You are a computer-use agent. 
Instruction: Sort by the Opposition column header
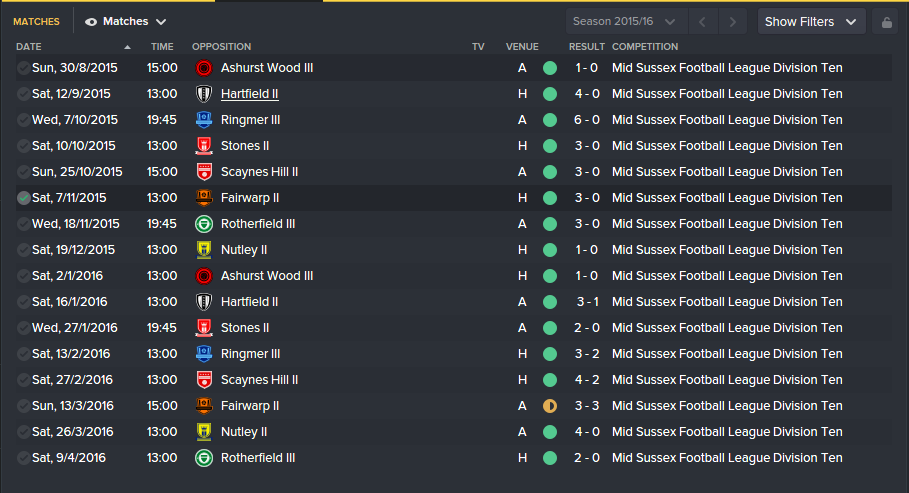click(x=221, y=47)
